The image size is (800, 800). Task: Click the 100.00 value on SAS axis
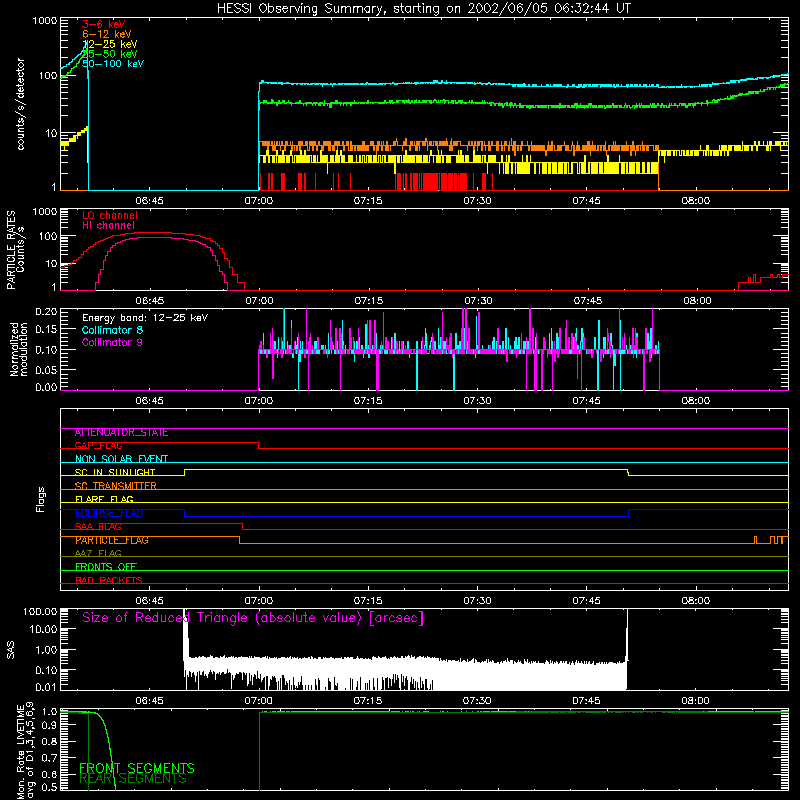[40, 611]
